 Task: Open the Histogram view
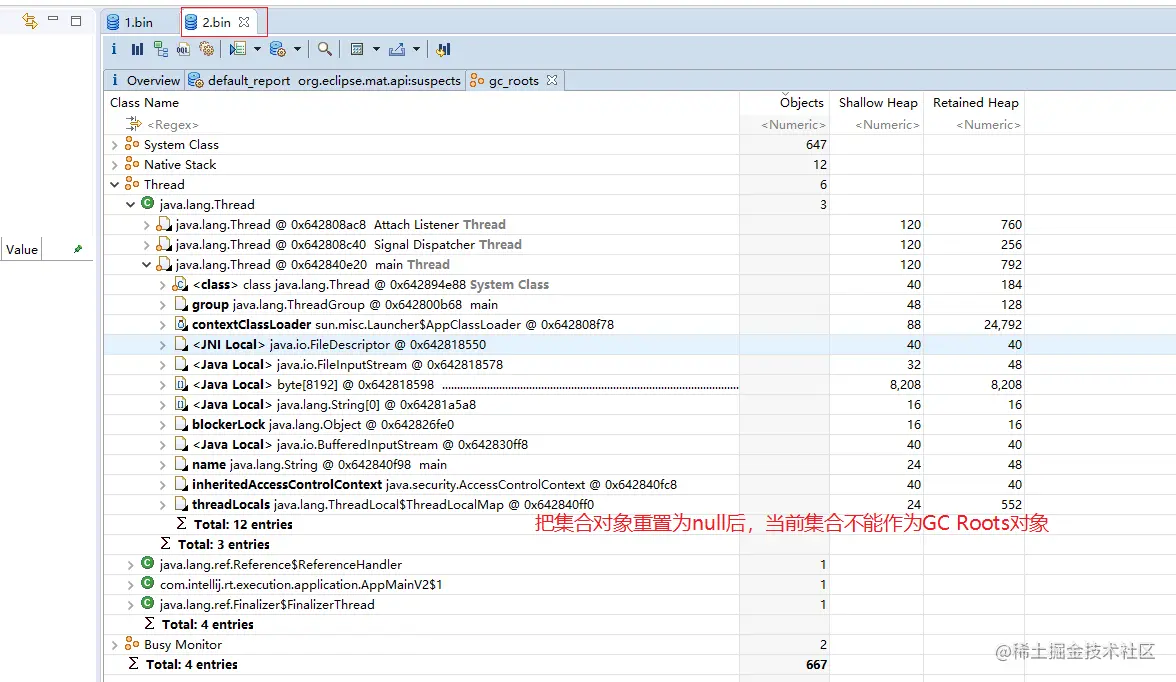pyautogui.click(x=137, y=49)
